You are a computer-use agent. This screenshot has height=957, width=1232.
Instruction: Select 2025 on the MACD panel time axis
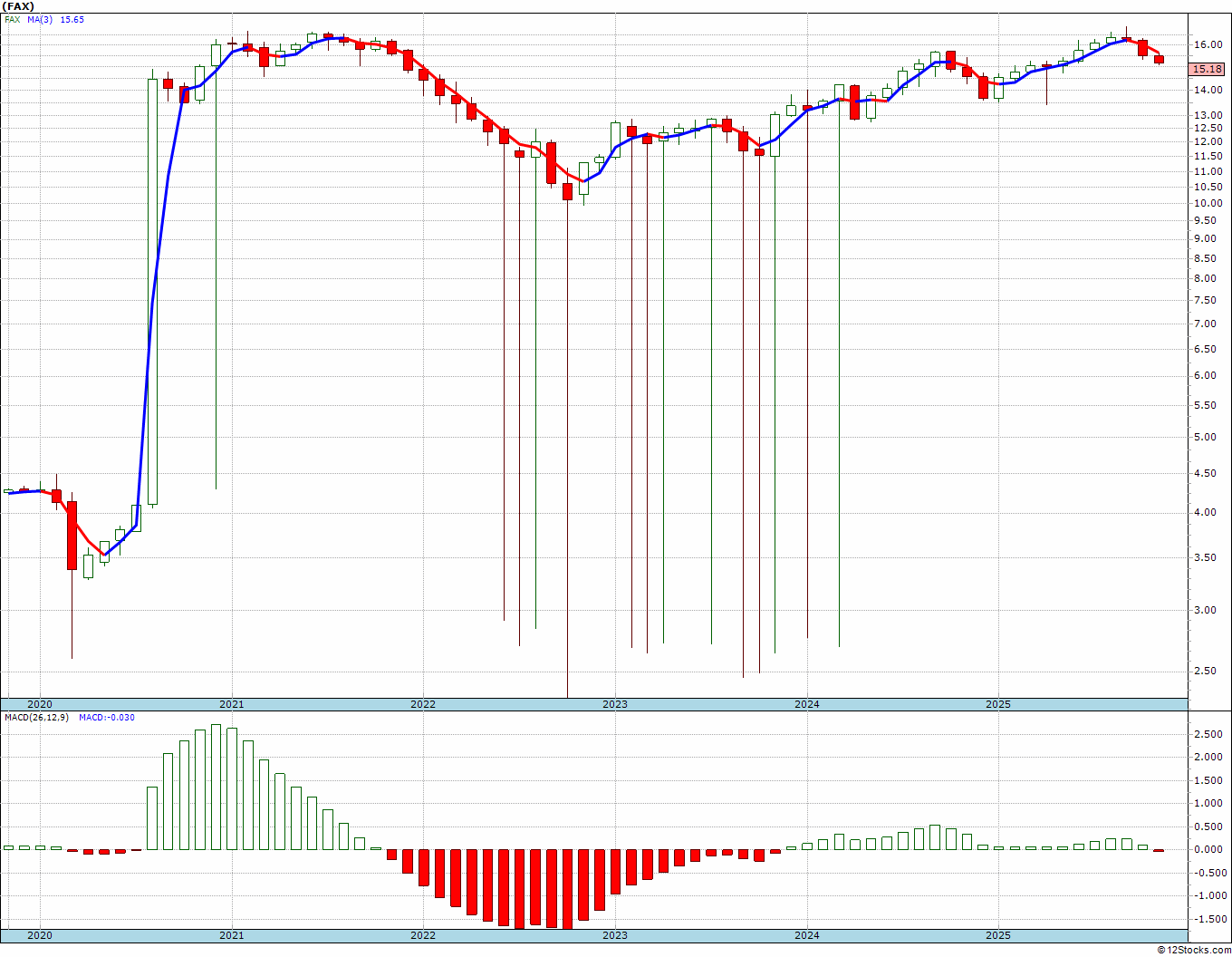coord(998,935)
